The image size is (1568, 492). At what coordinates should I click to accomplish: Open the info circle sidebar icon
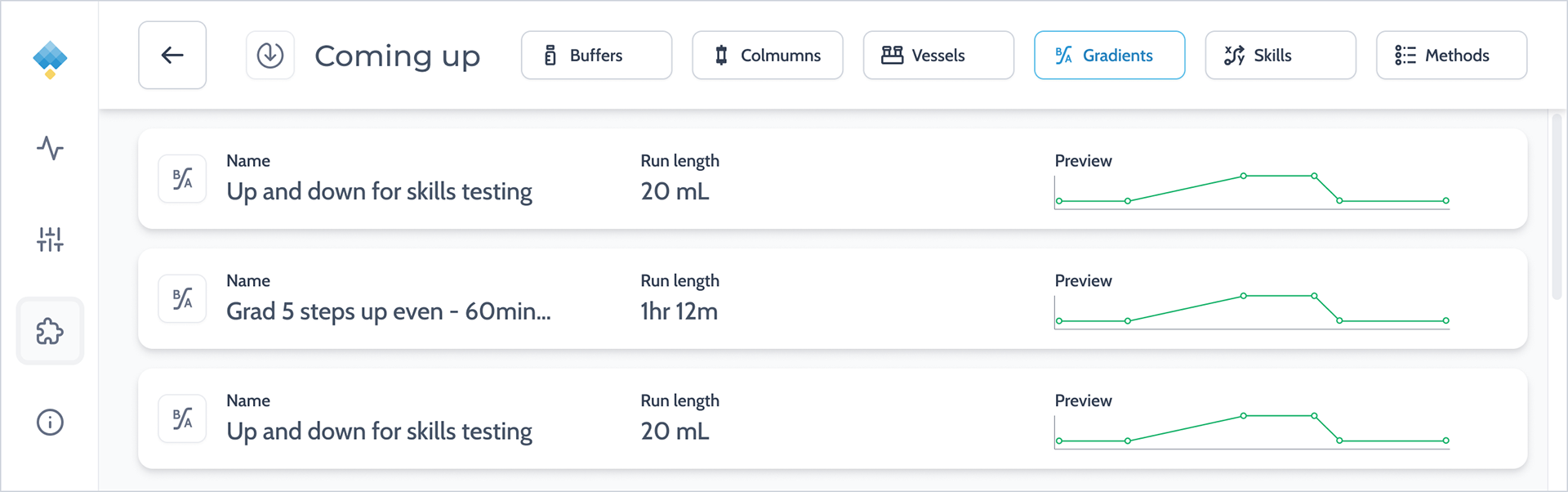coord(50,423)
